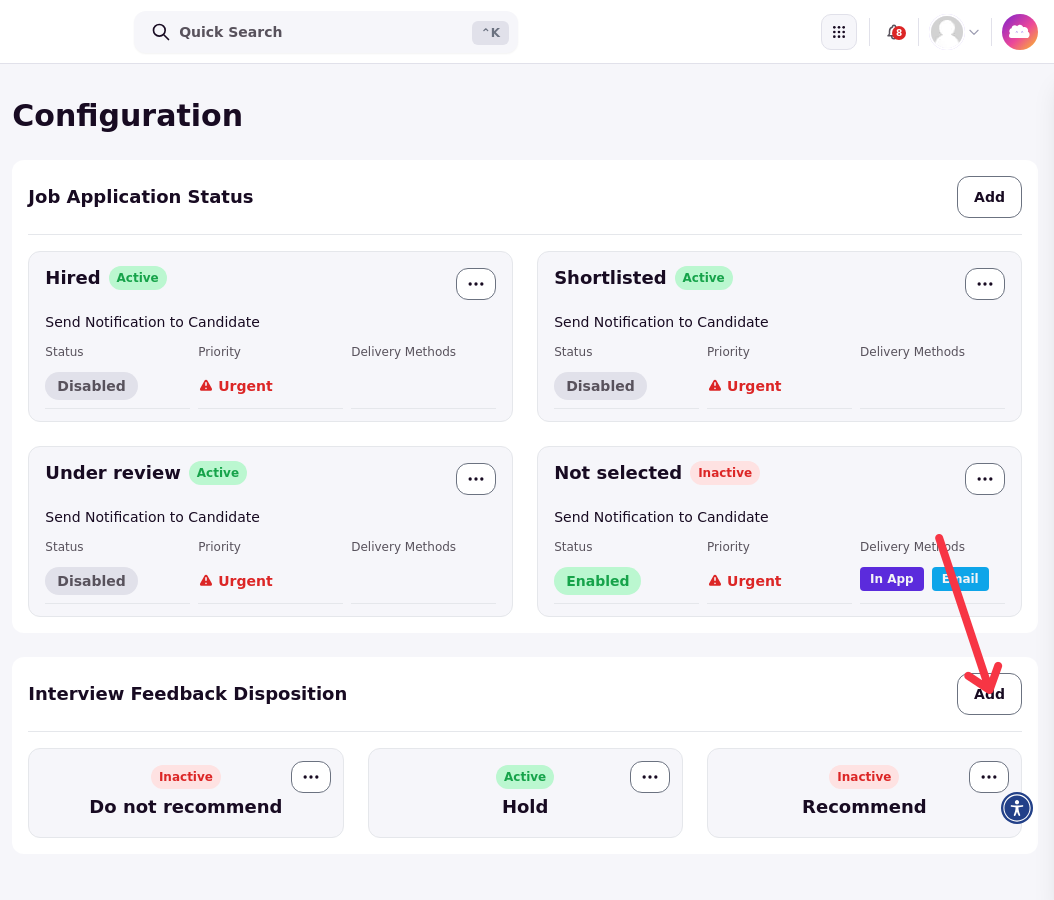Click Inactive badge on Not selected card

pos(725,473)
